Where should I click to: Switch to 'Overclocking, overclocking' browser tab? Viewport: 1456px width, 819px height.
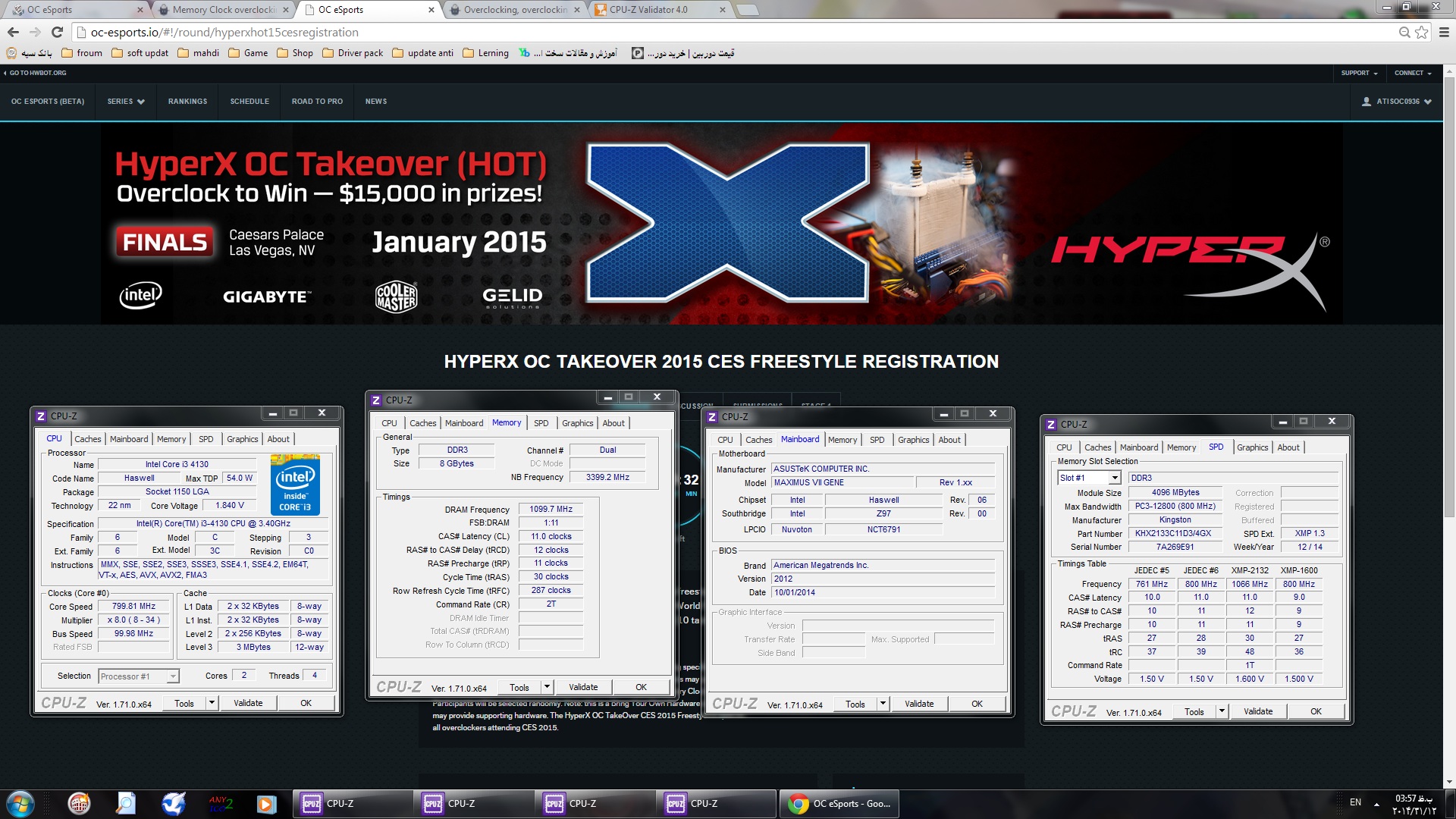tap(514, 10)
